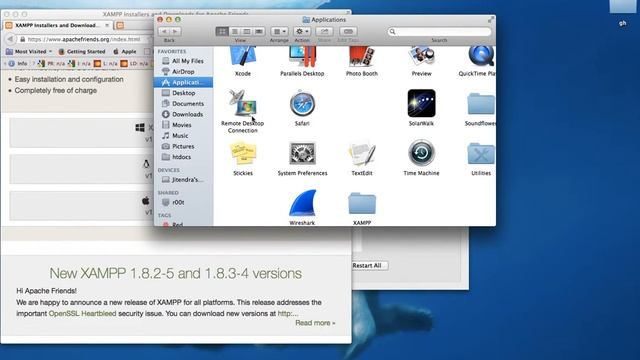640x360 pixels.
Task: Select the SolarWalk app icon
Action: click(421, 103)
